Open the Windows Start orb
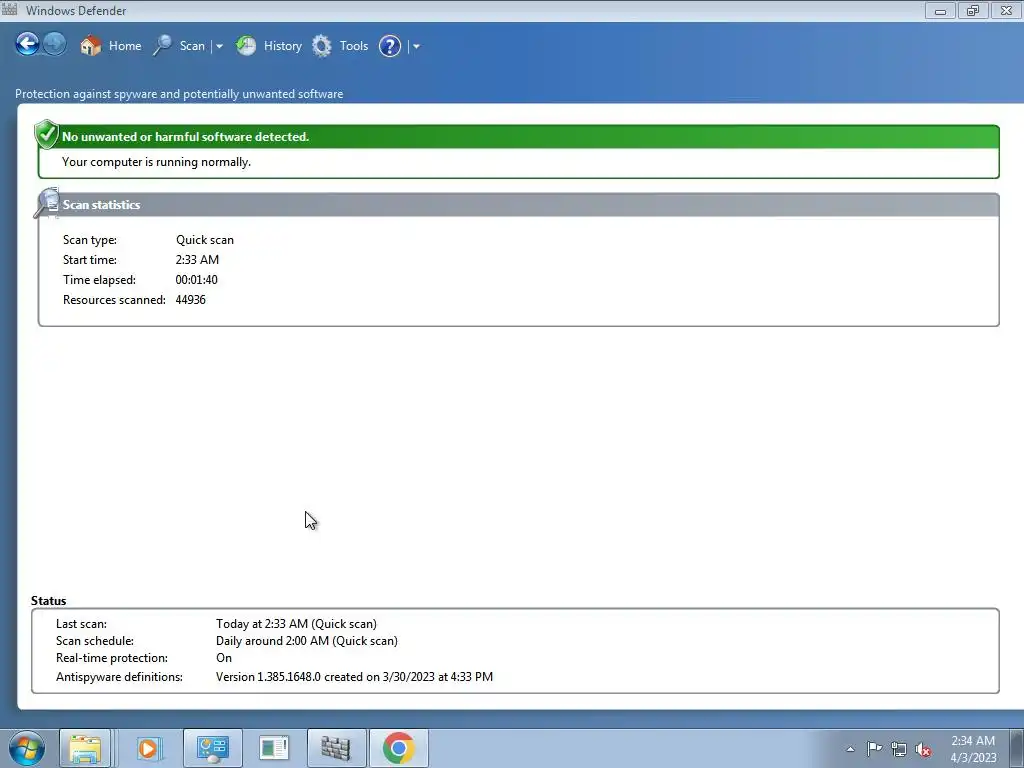The height and width of the screenshot is (768, 1024). [26, 748]
